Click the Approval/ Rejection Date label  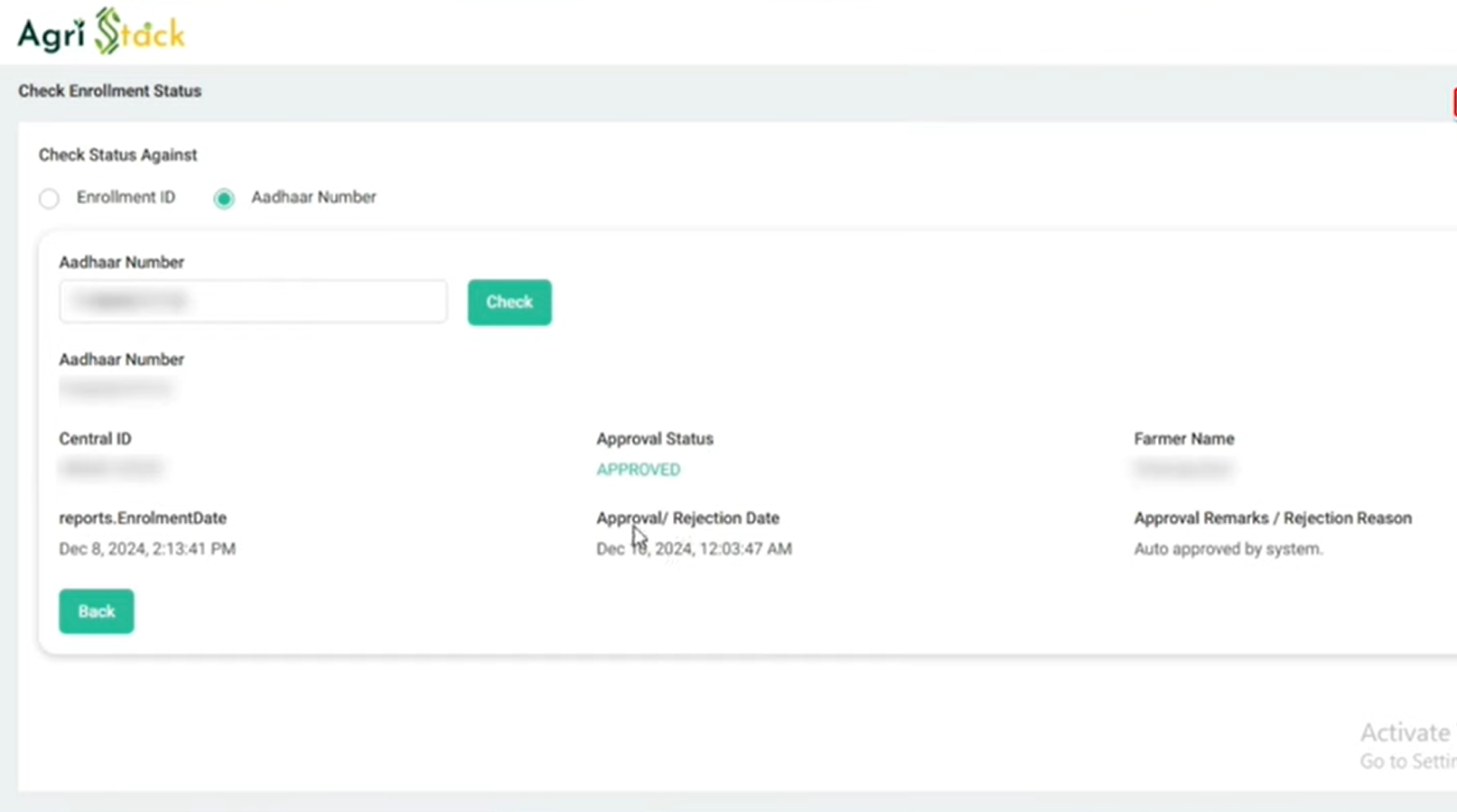click(x=687, y=518)
